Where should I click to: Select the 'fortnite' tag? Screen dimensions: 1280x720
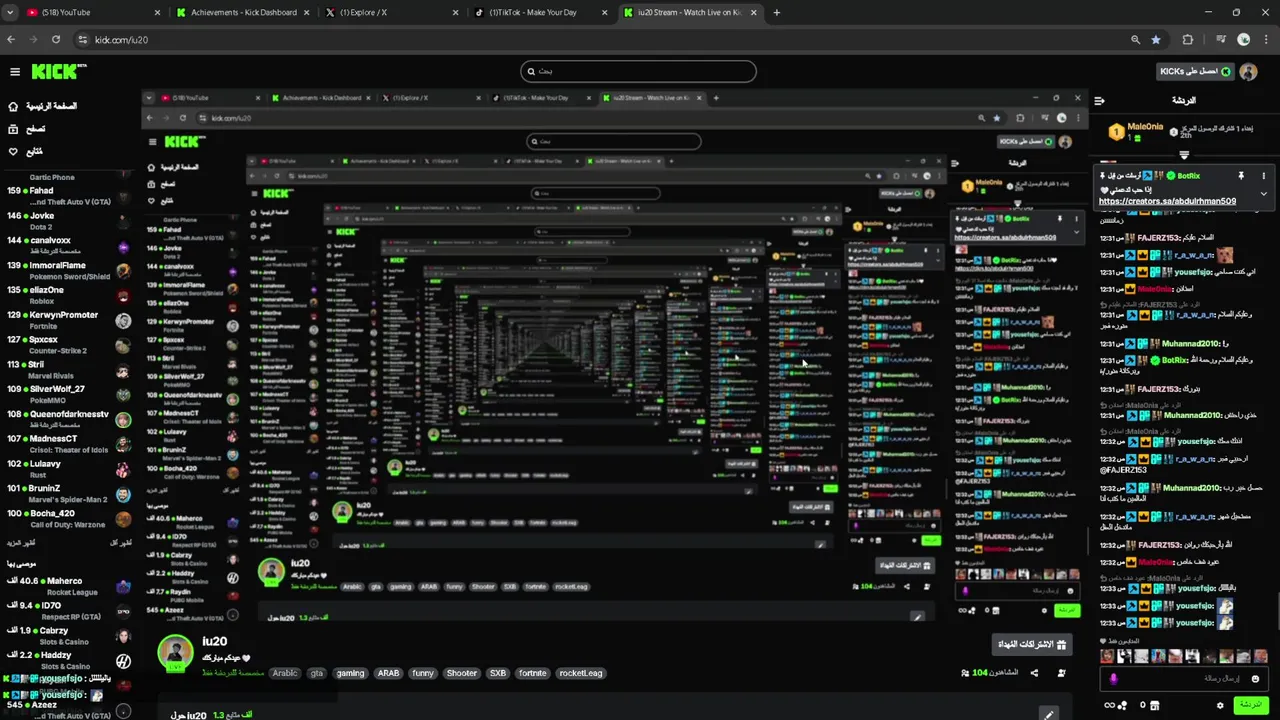533,673
